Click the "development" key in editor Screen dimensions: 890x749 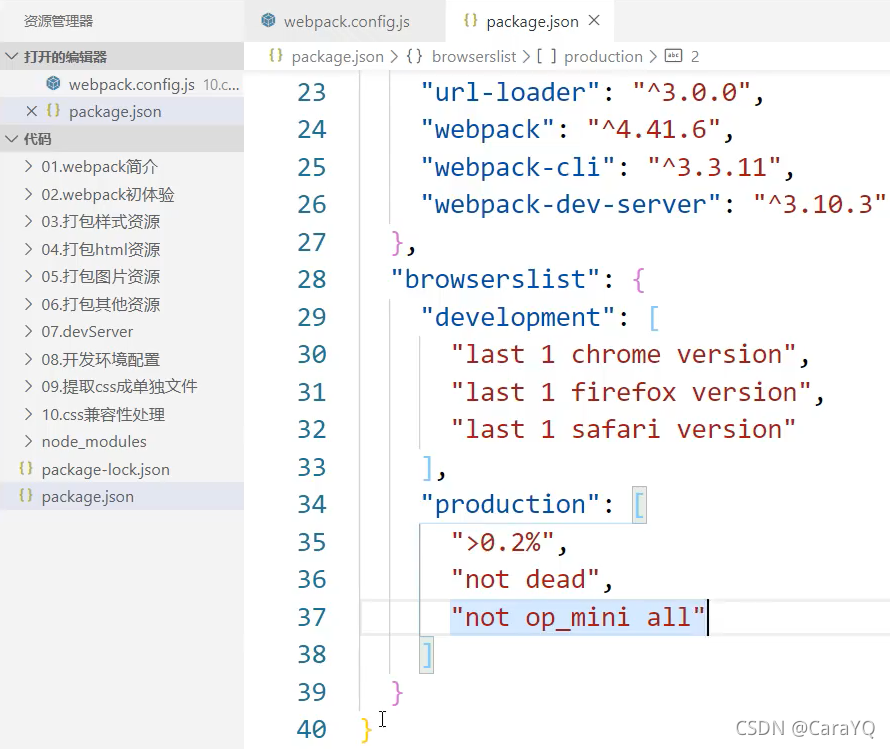coord(518,317)
